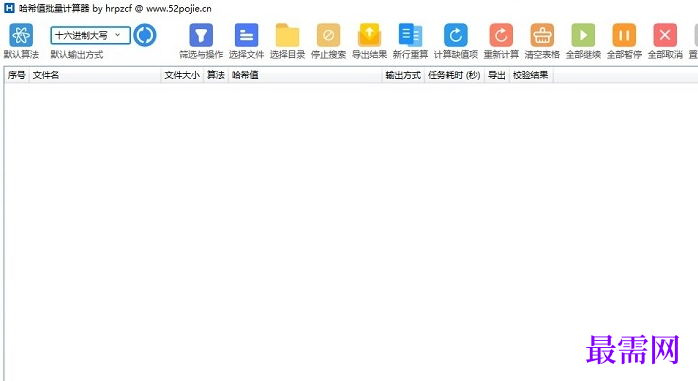The width and height of the screenshot is (698, 381).
Task: Click the 新行重算 recalc new rows icon
Action: (410, 35)
